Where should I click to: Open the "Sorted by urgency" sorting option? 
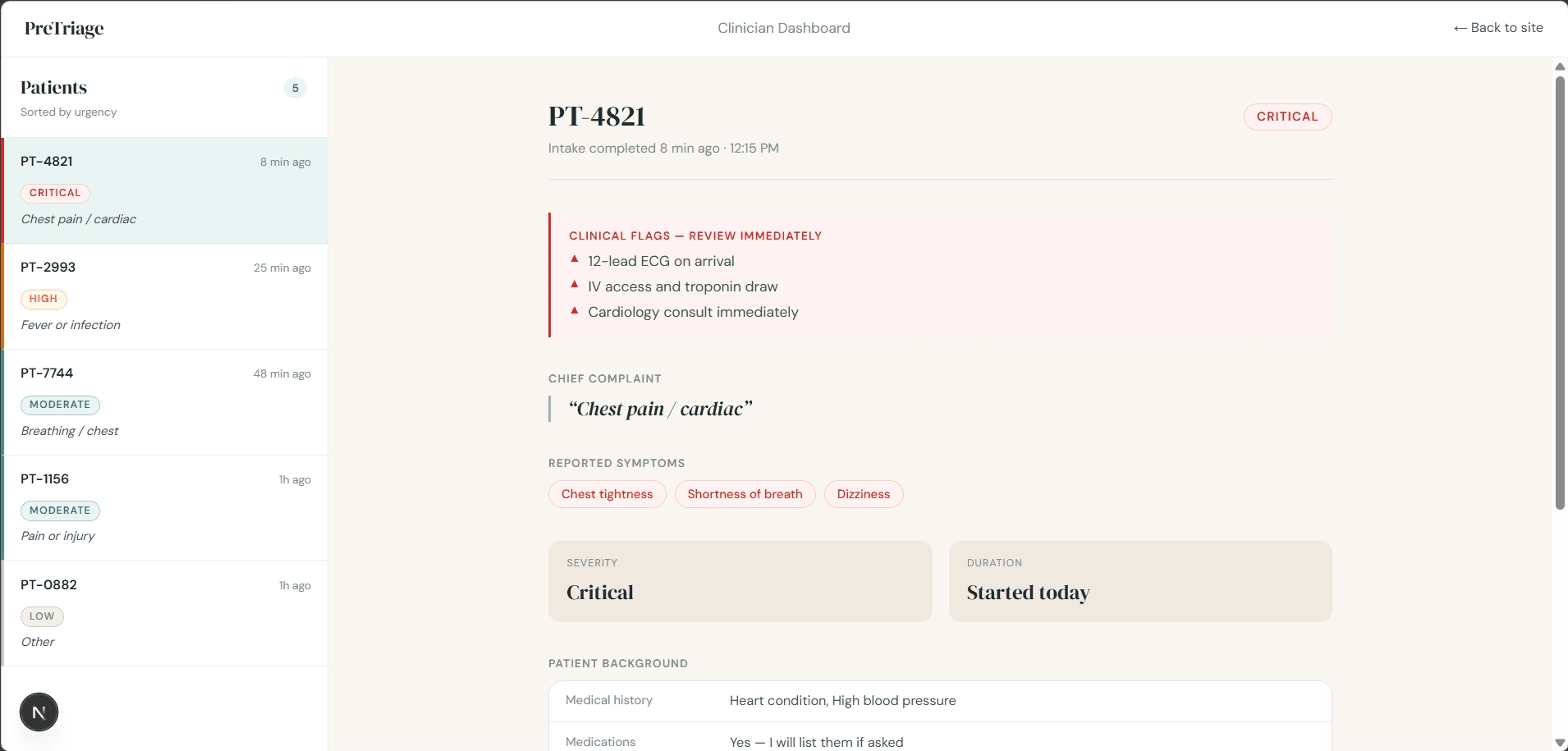tap(69, 112)
